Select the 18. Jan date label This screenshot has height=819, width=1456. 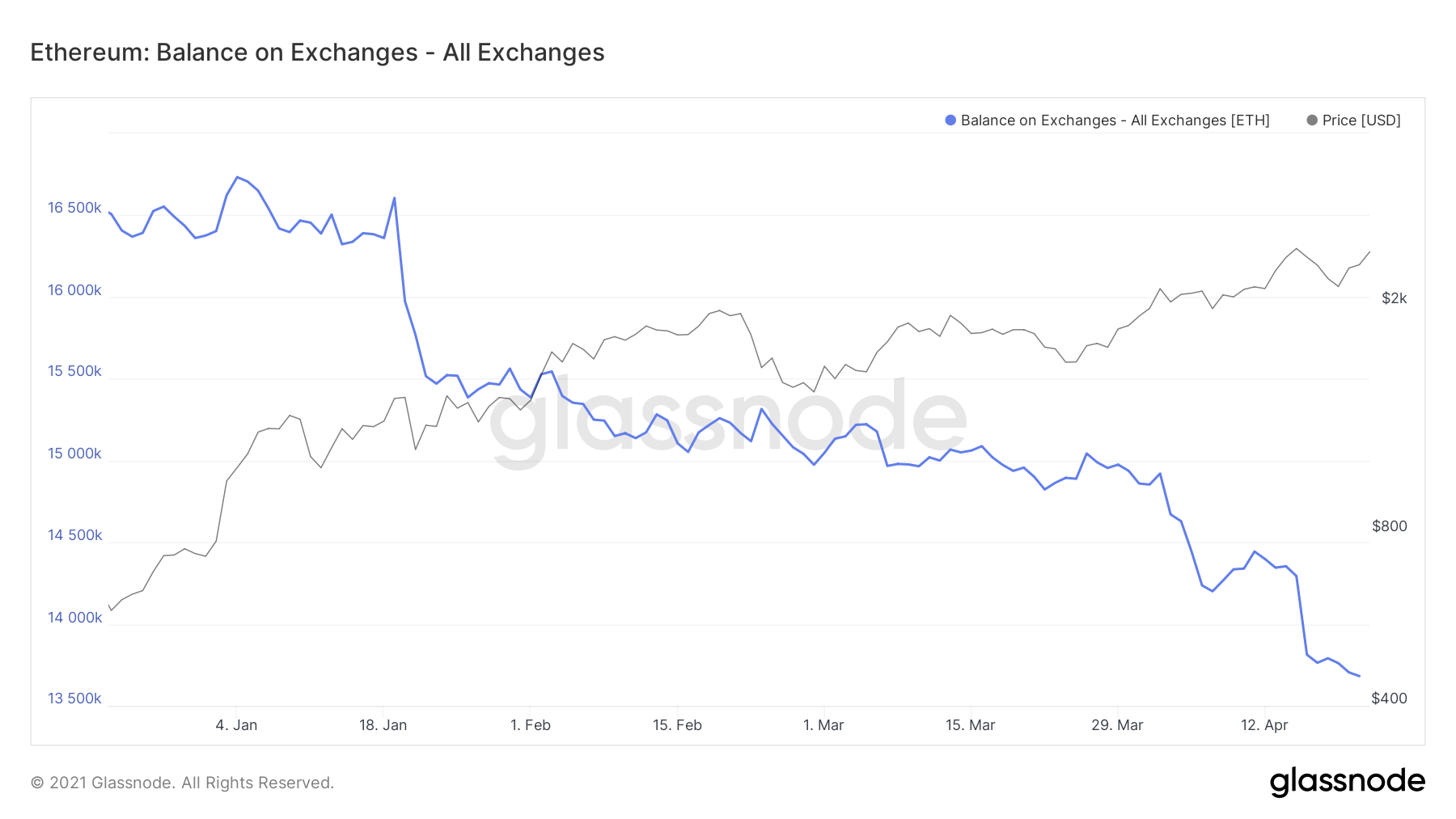point(383,725)
